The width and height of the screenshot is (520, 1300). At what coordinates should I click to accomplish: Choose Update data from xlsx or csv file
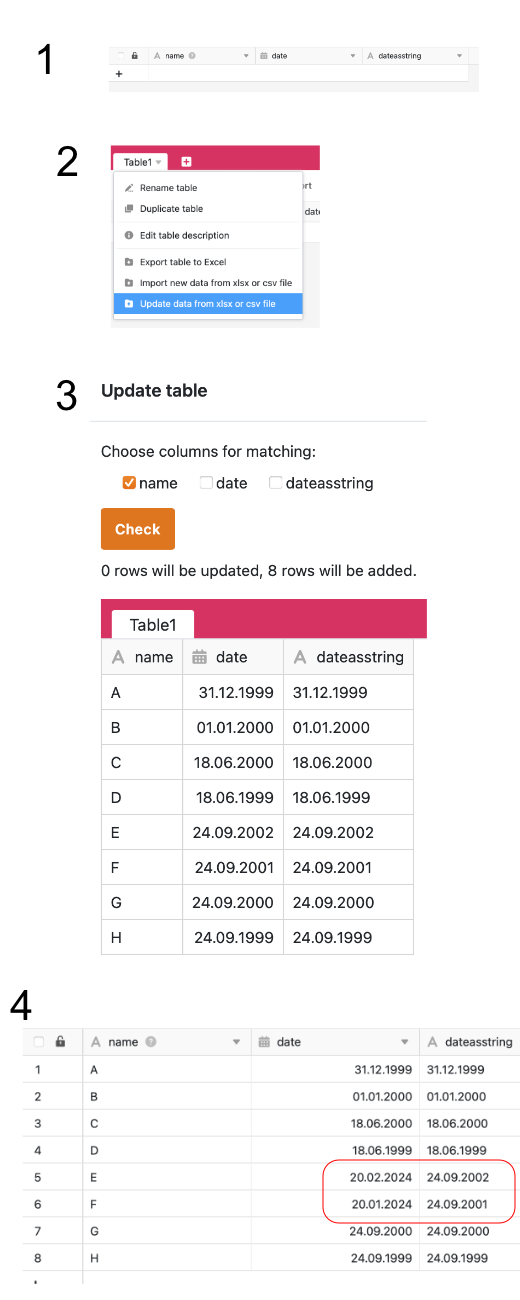pyautogui.click(x=208, y=304)
